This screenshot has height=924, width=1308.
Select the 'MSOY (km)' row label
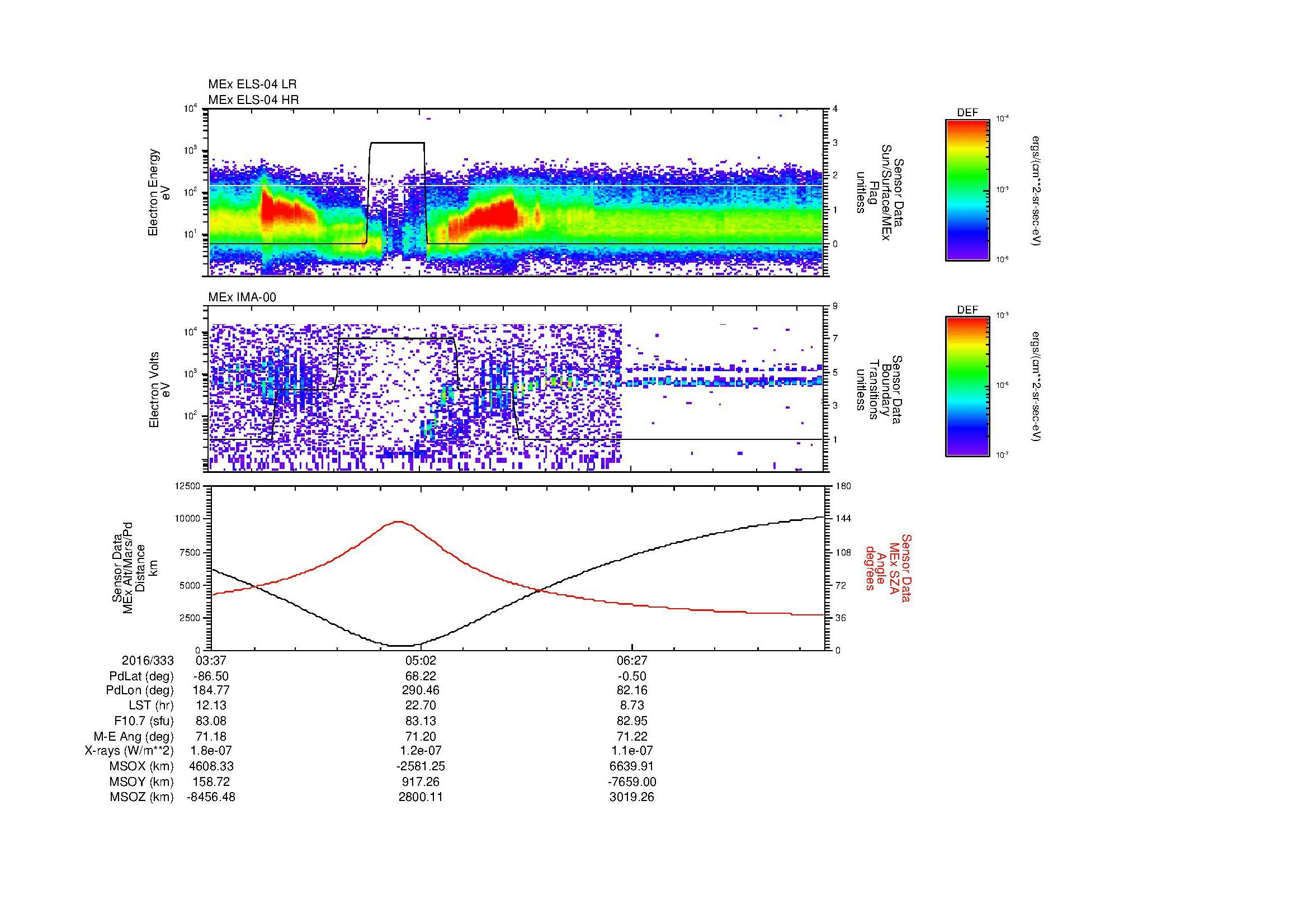click(141, 781)
